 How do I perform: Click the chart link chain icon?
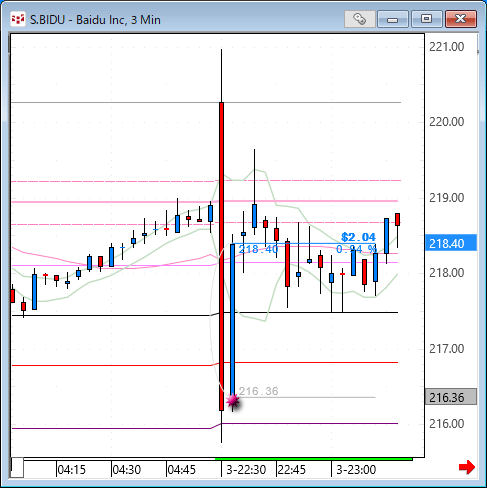pos(359,19)
